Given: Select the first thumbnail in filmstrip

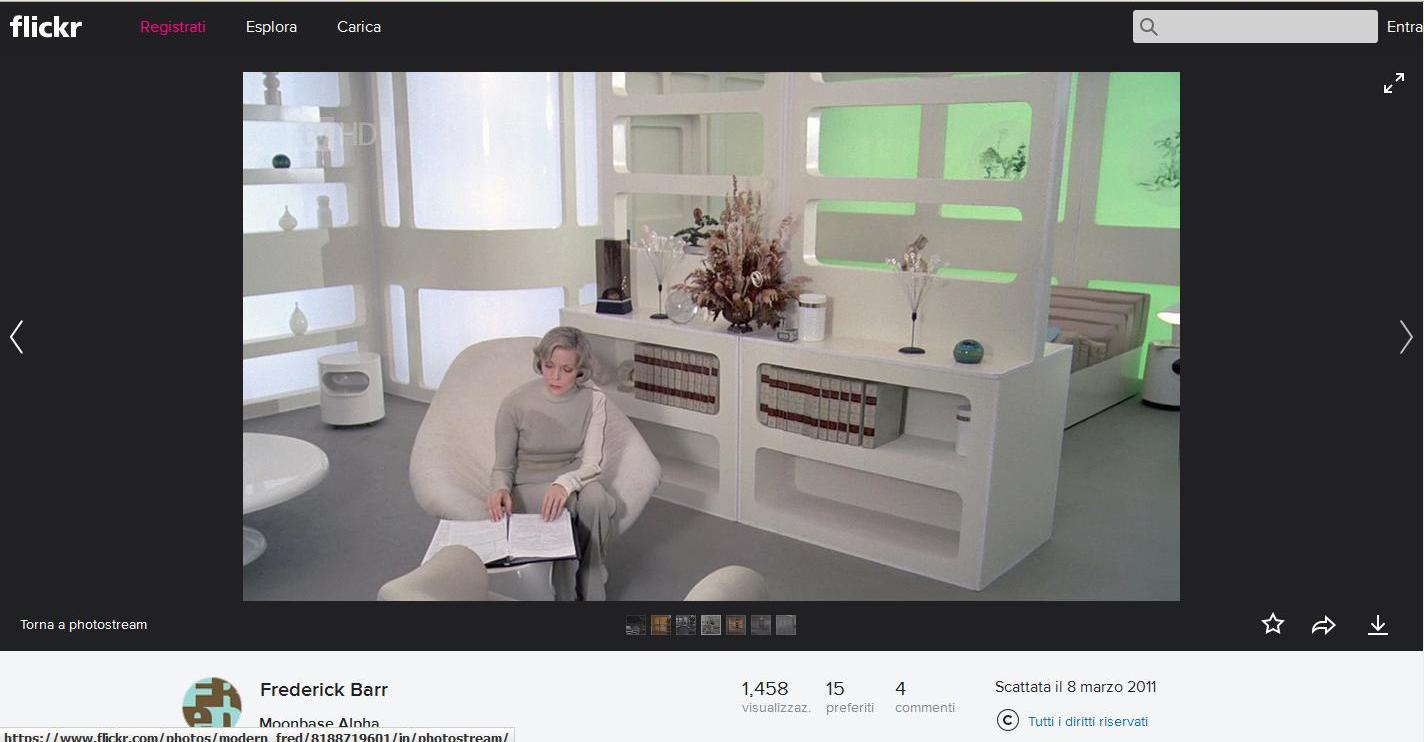Looking at the screenshot, I should (636, 625).
